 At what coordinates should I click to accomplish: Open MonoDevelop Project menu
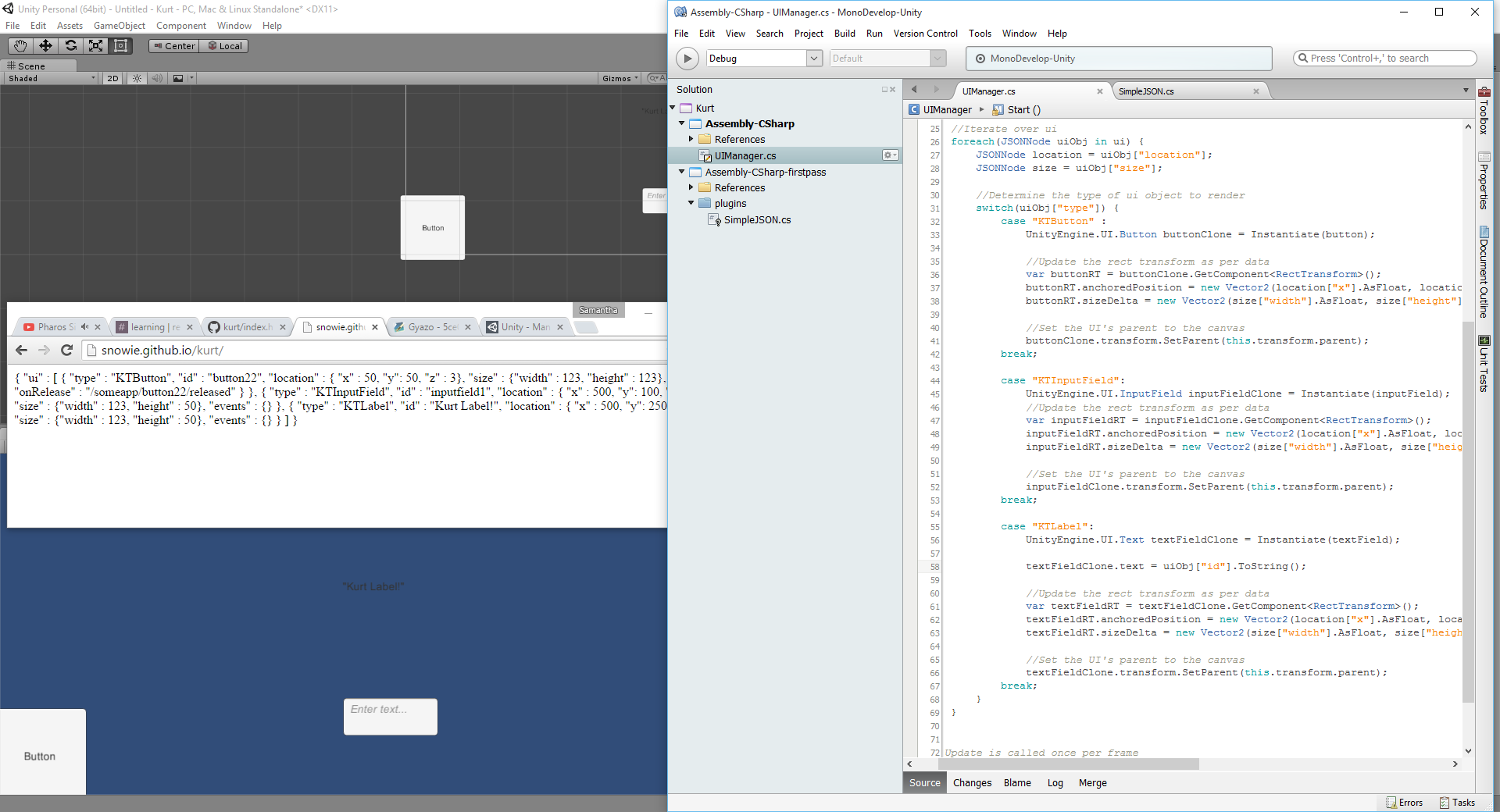[x=809, y=34]
